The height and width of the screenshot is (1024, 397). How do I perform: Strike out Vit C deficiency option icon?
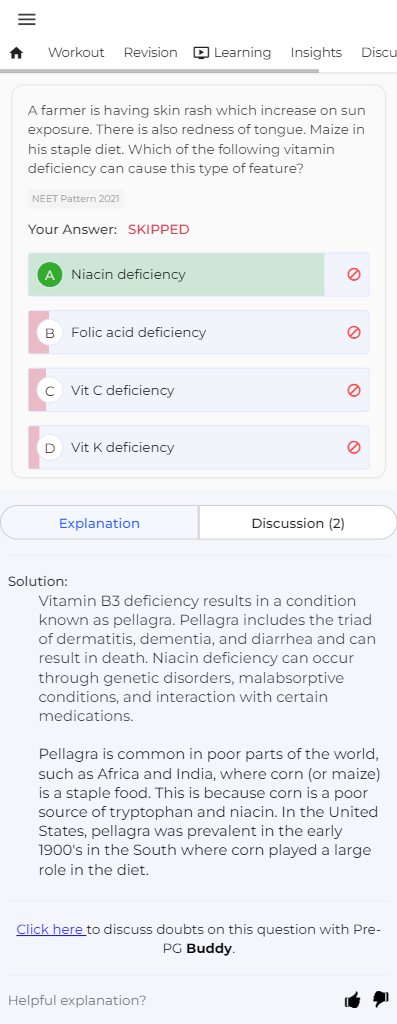pyautogui.click(x=354, y=390)
